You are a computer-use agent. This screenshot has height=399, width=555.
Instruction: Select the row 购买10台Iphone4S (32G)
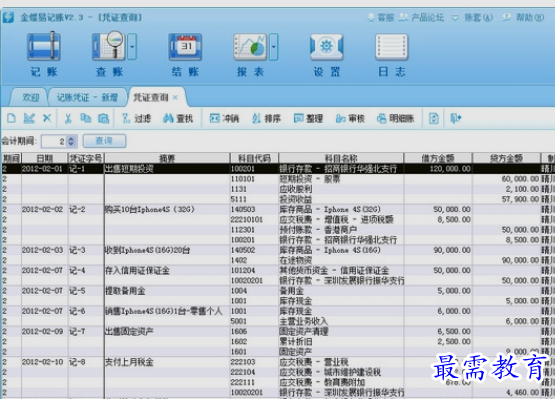pyautogui.click(x=278, y=209)
